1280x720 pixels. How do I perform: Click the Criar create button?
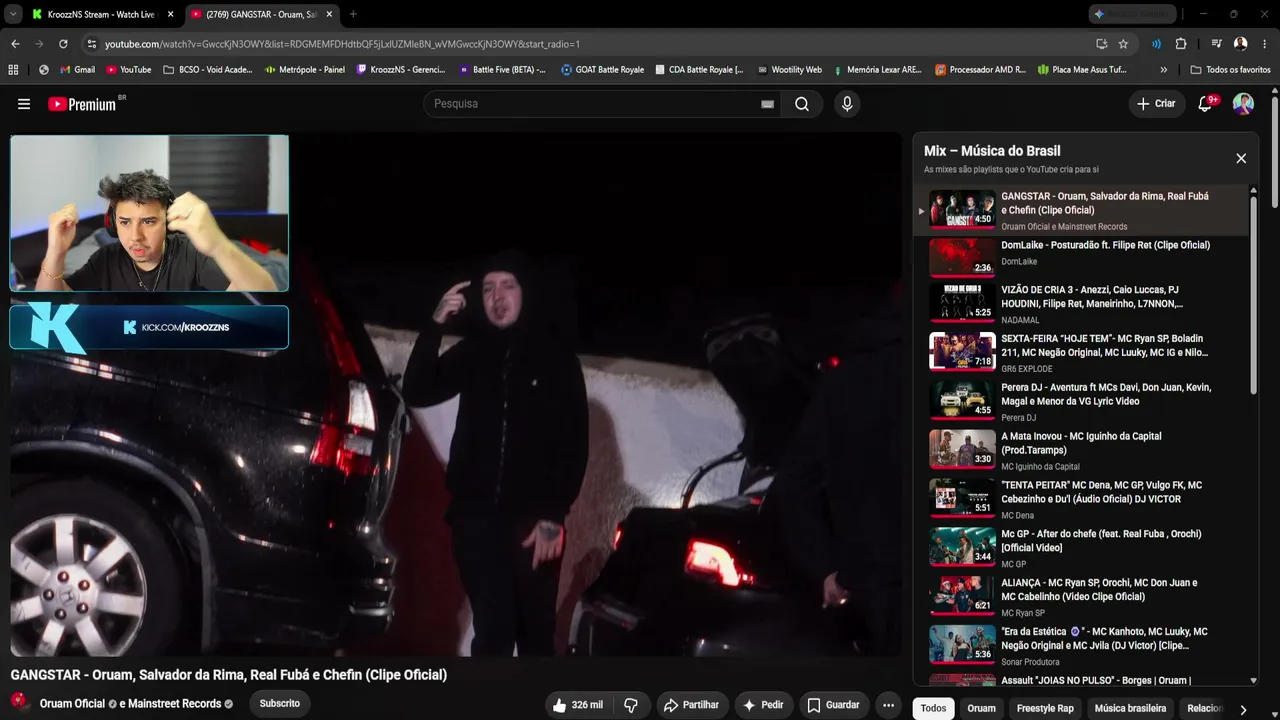1156,104
